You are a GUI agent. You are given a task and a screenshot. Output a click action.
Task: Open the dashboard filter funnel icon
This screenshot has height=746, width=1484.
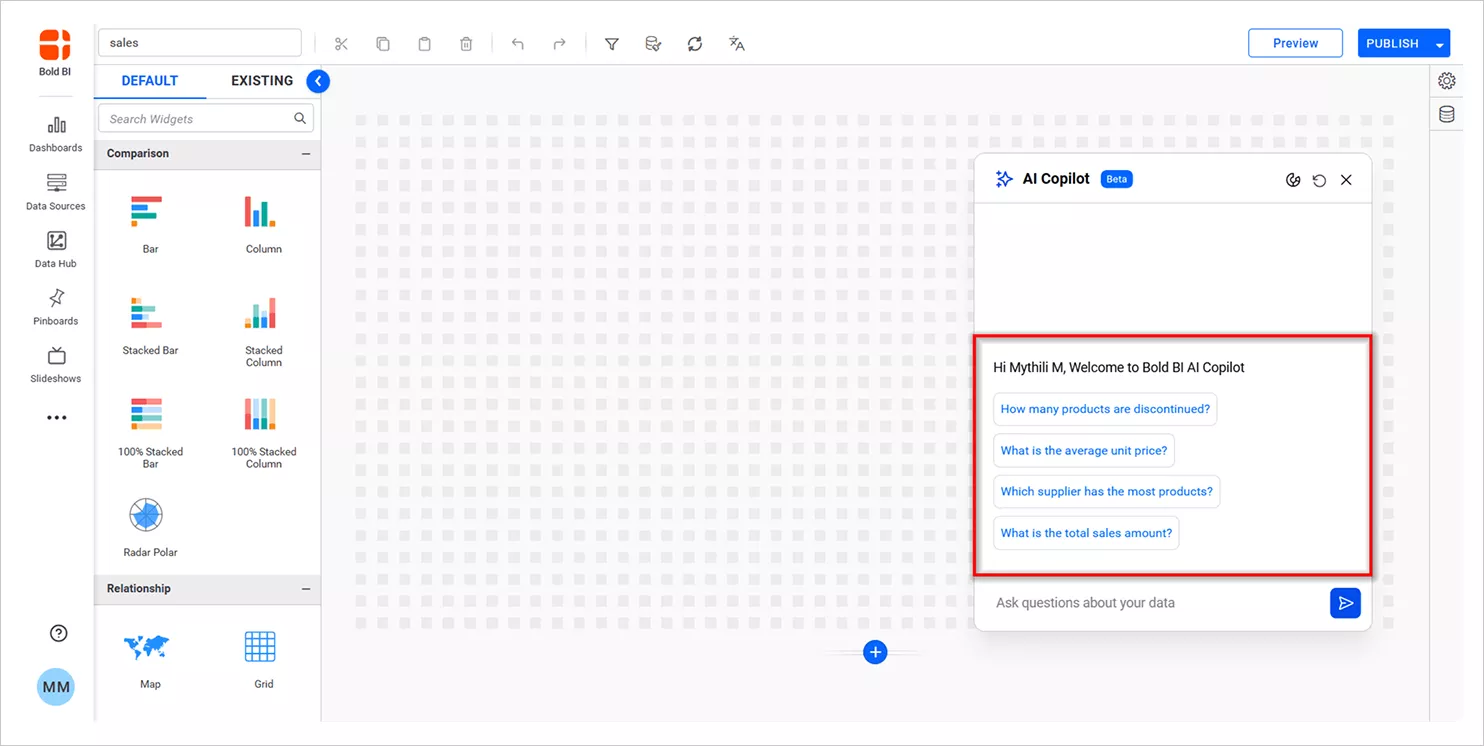point(612,43)
